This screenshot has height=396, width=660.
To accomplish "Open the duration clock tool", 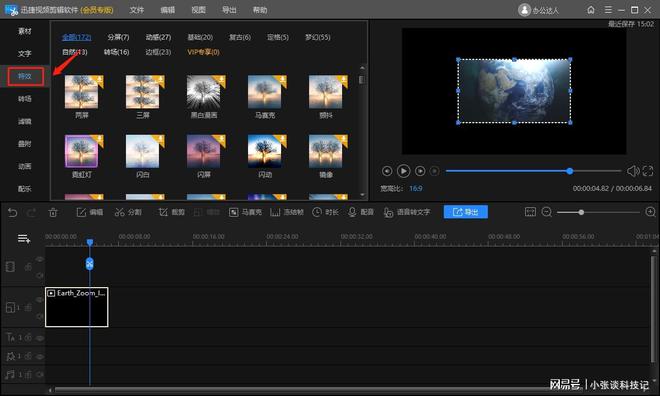I will 325,212.
